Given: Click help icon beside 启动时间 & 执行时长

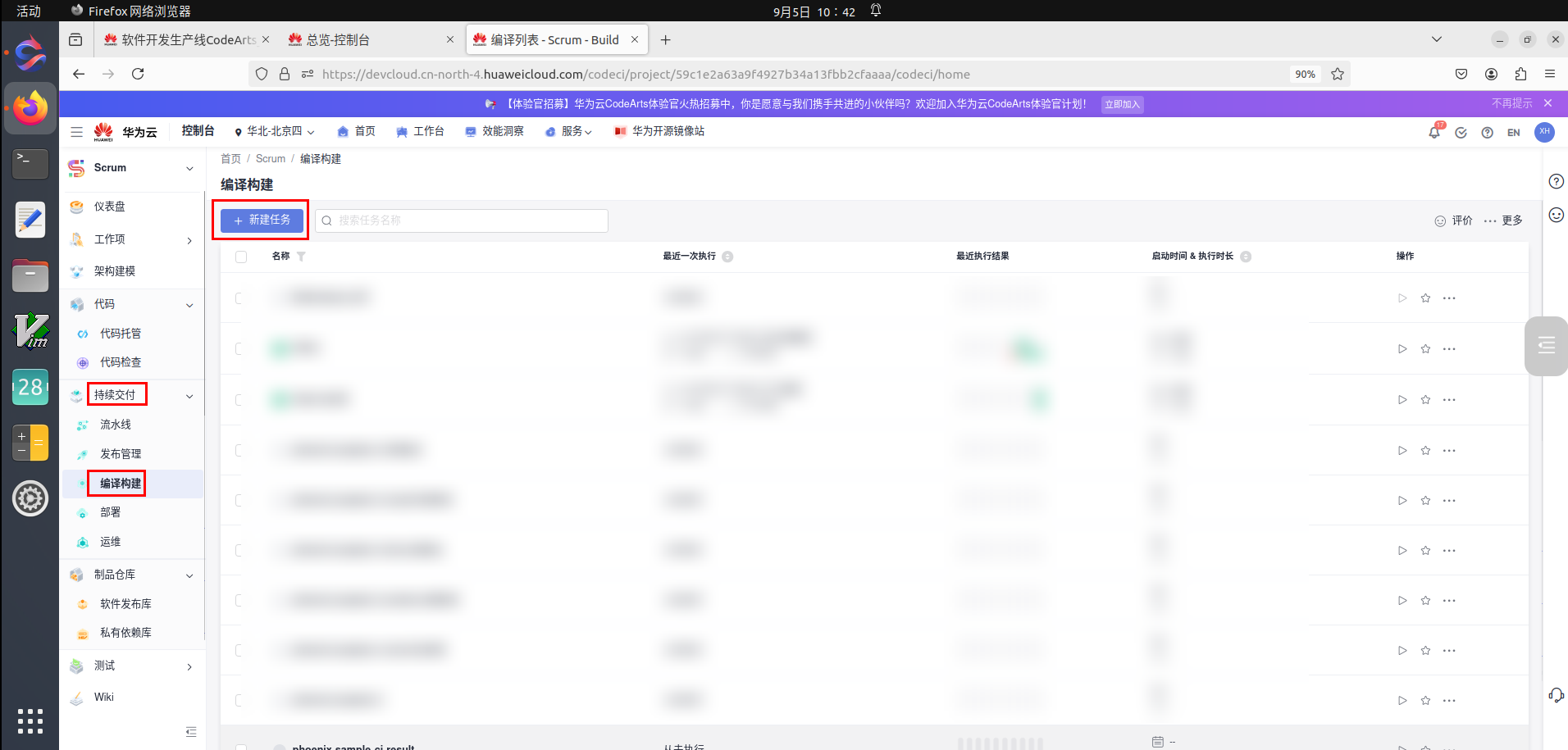Looking at the screenshot, I should (1246, 257).
